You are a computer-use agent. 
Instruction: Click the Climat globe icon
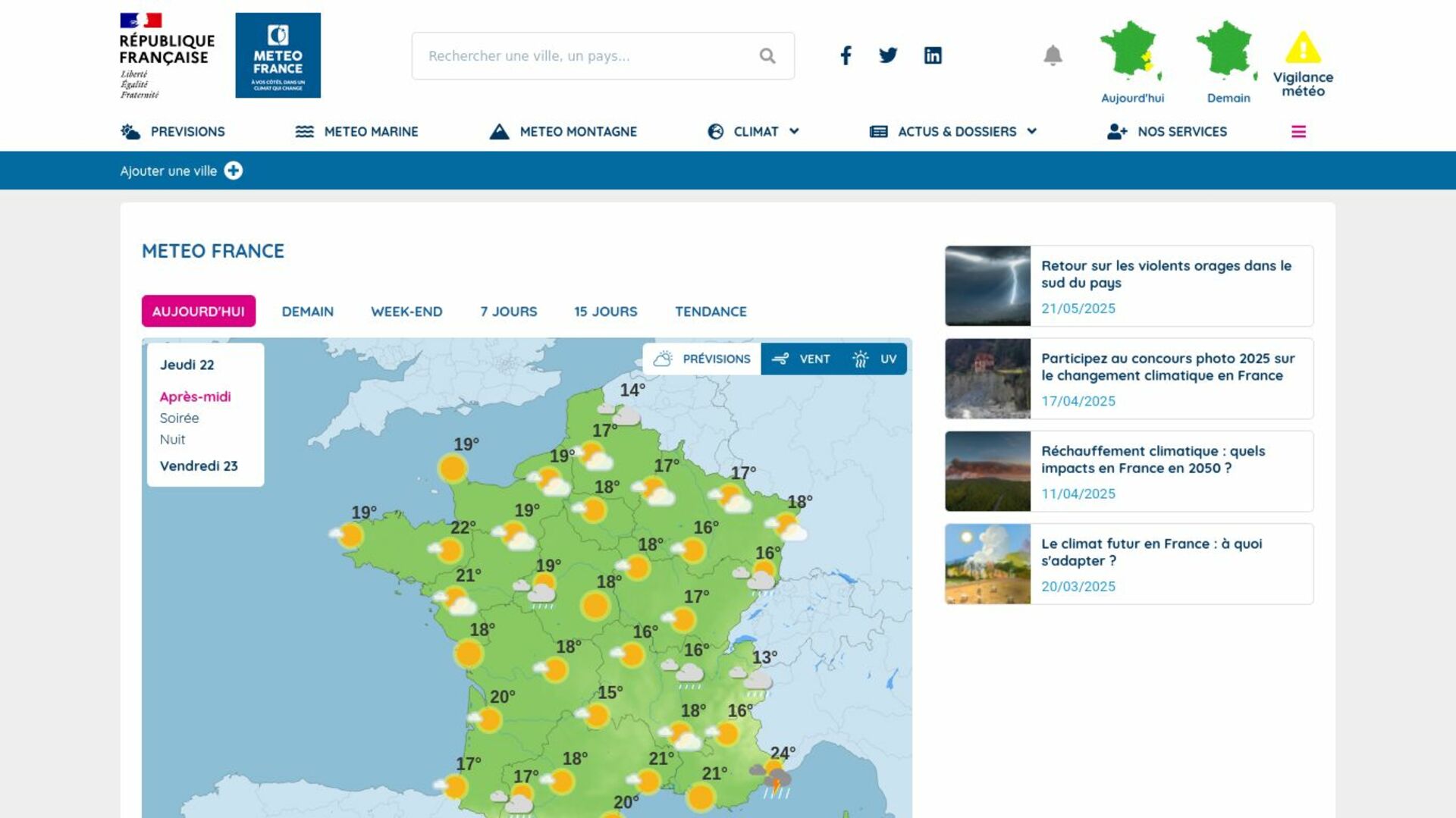point(715,132)
